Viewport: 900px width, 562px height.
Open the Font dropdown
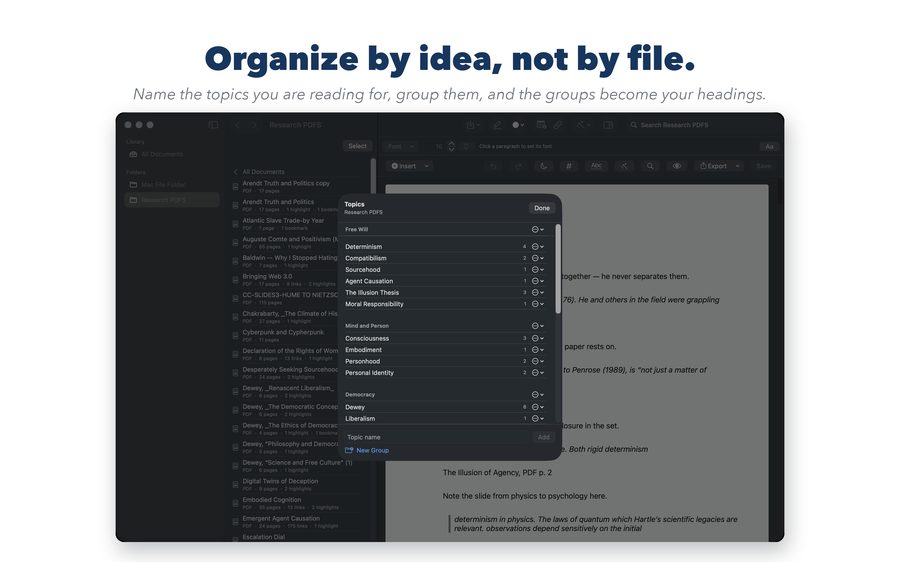(x=399, y=146)
